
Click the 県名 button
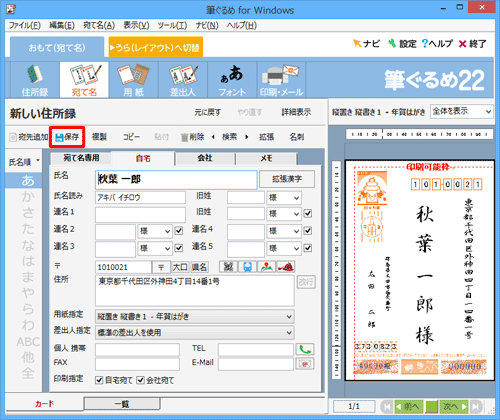click(x=199, y=267)
